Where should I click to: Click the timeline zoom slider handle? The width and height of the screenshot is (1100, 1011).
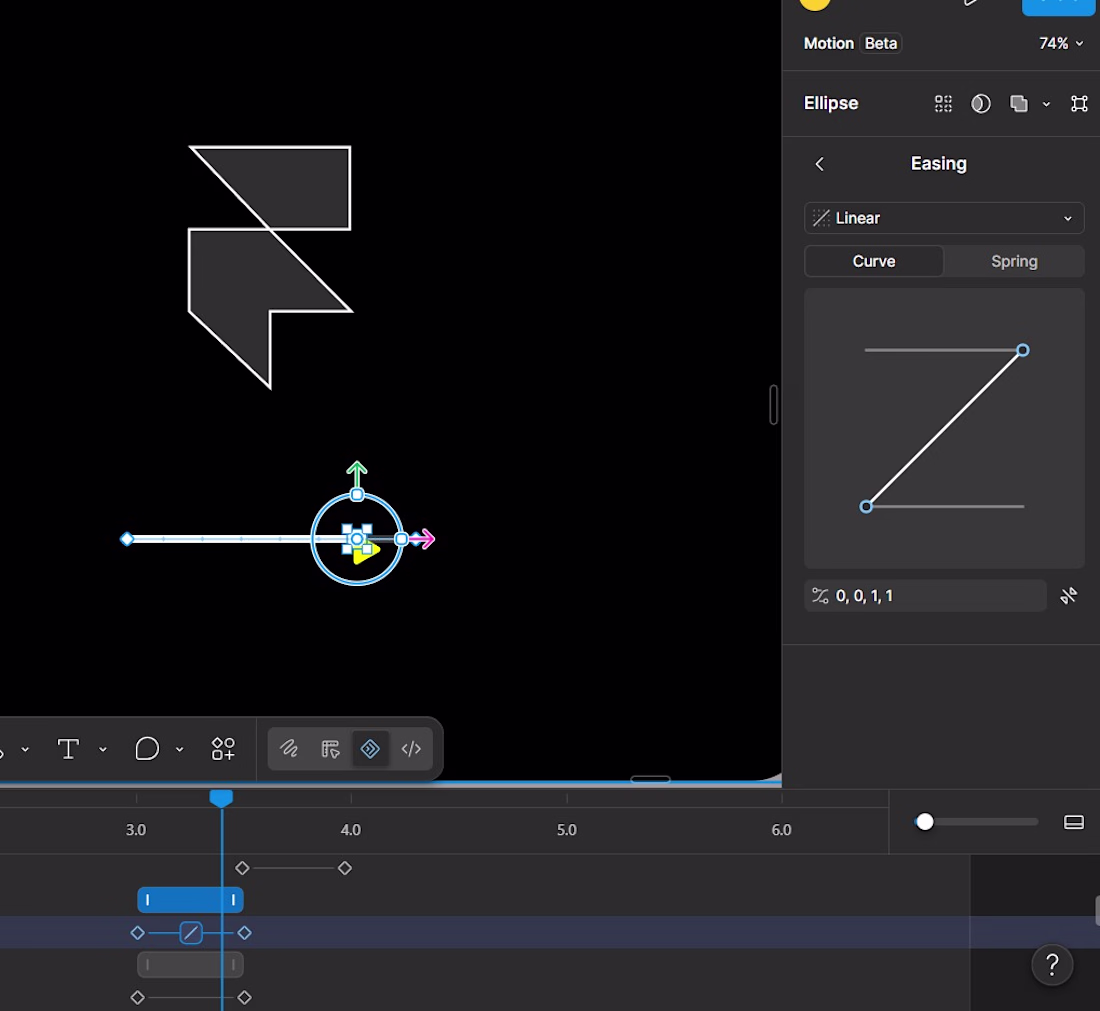925,822
